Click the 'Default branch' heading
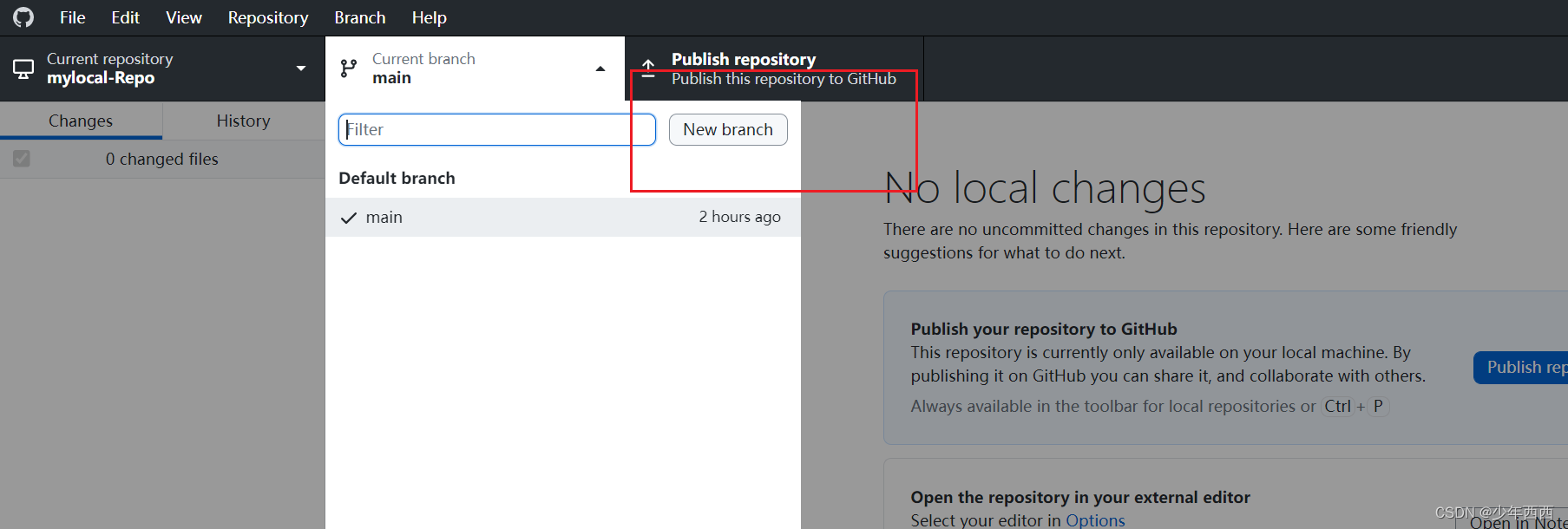This screenshot has width=1568, height=529. coord(397,178)
